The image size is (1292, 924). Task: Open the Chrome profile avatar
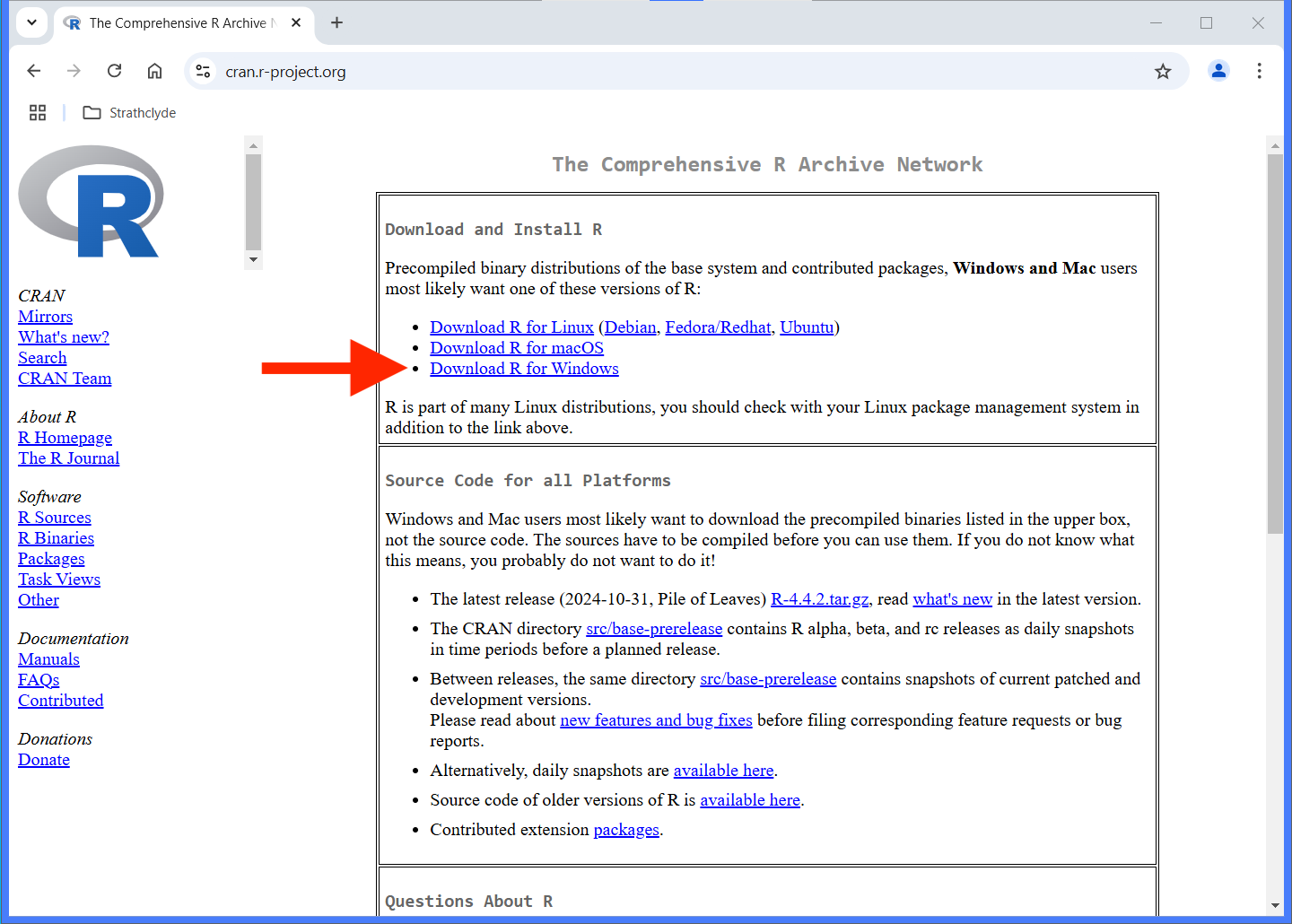point(1218,71)
